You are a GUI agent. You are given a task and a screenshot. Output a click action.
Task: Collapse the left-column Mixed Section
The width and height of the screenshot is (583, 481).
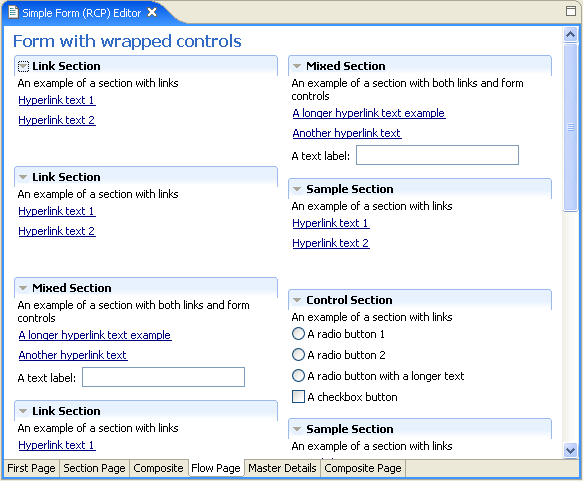tap(23, 288)
